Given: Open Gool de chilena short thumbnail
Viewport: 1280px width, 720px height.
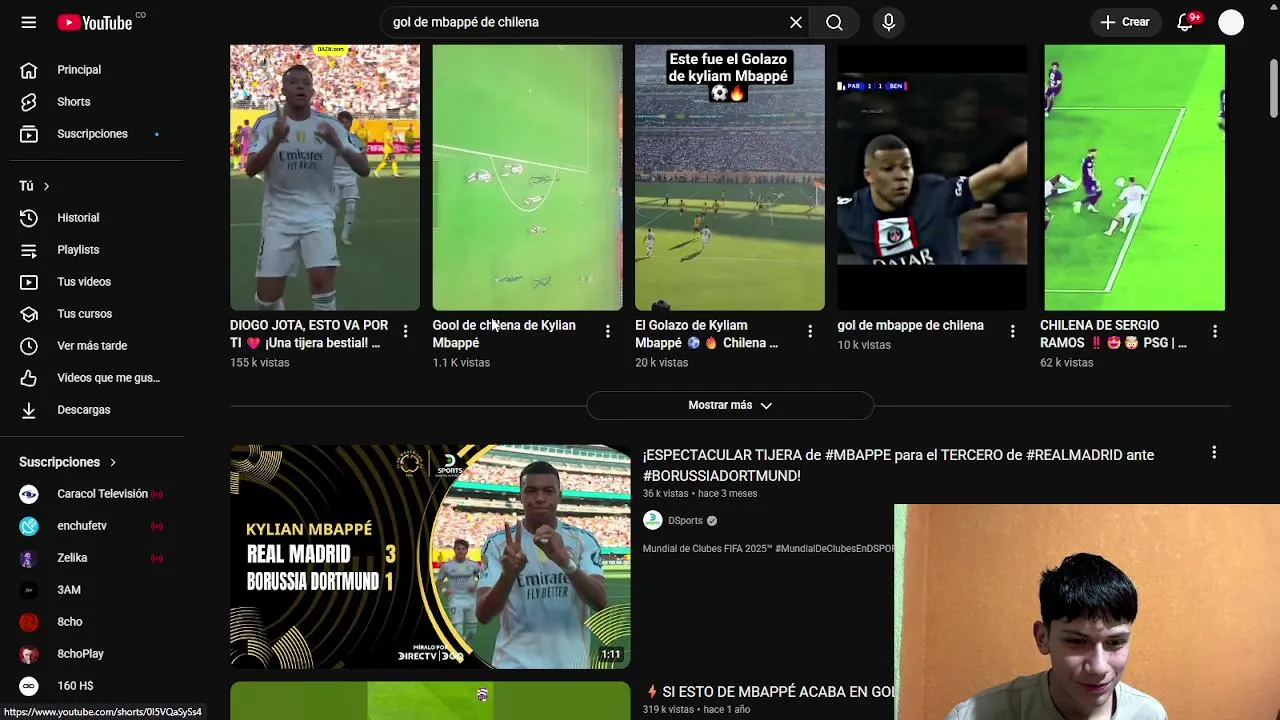Looking at the screenshot, I should (x=527, y=178).
